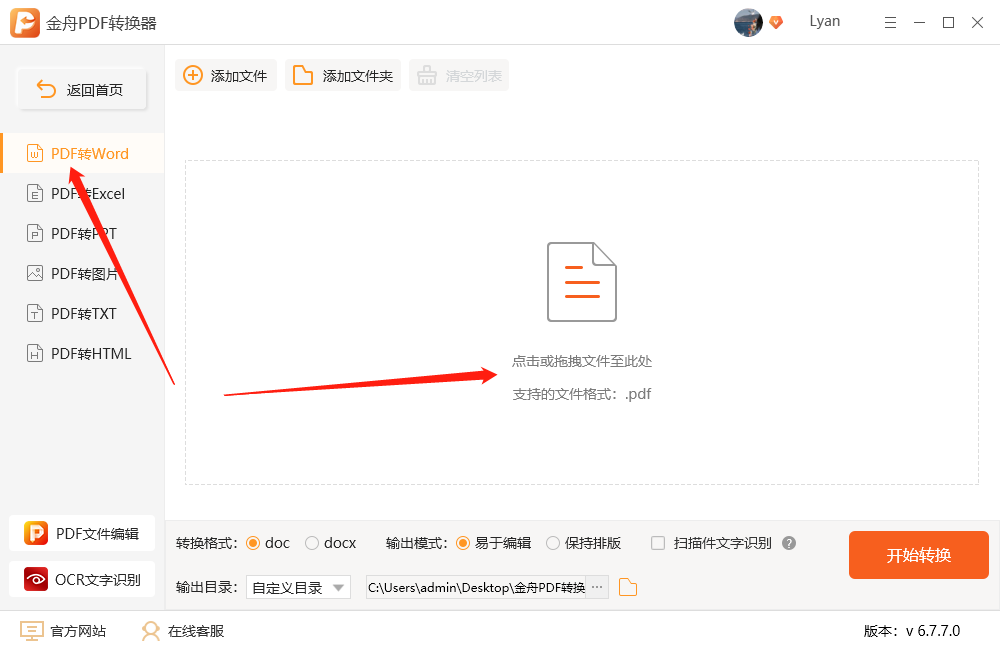
Task: Click the 开始转换 button
Action: pyautogui.click(x=918, y=555)
